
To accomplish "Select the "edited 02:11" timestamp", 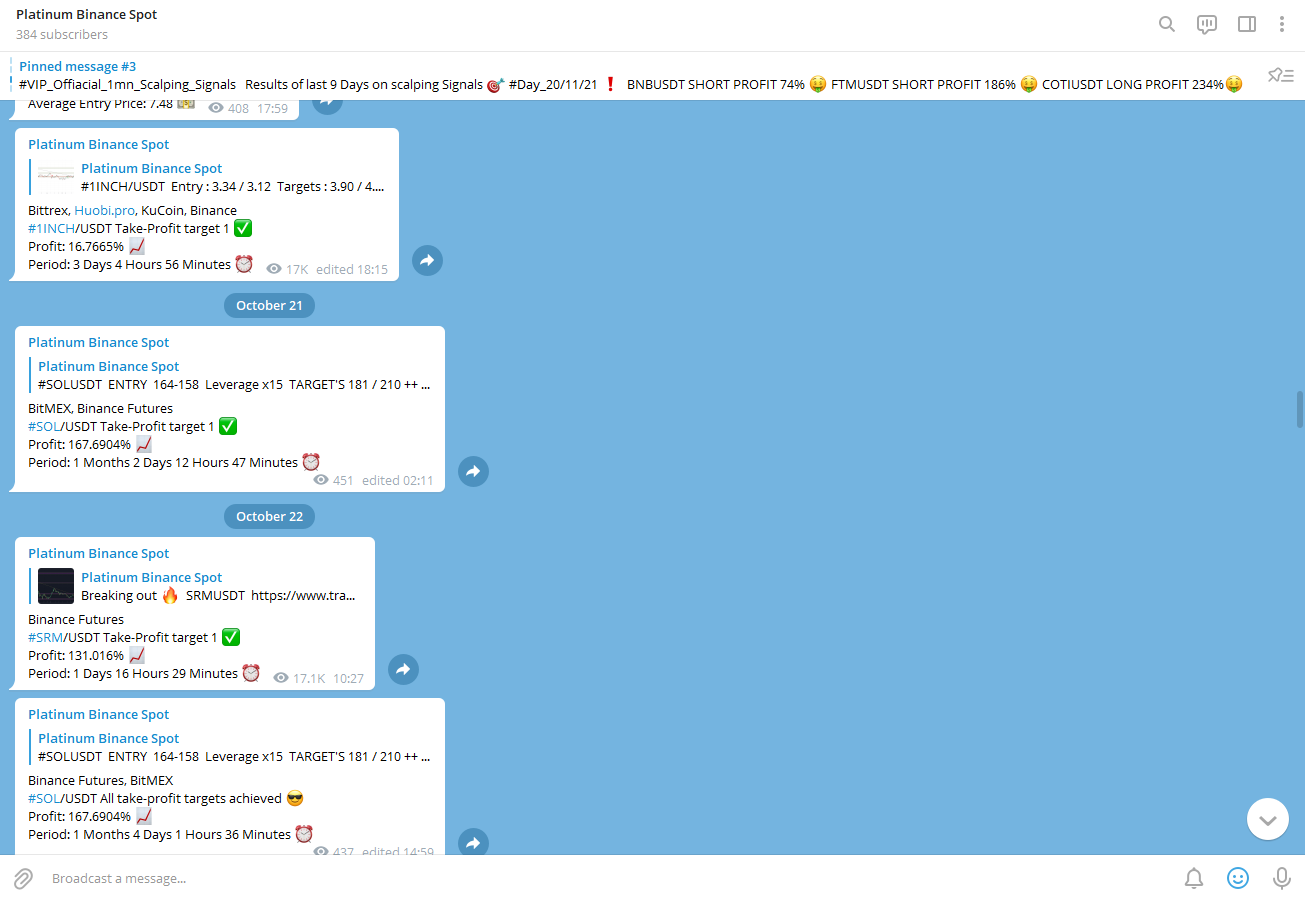I will click(x=398, y=480).
